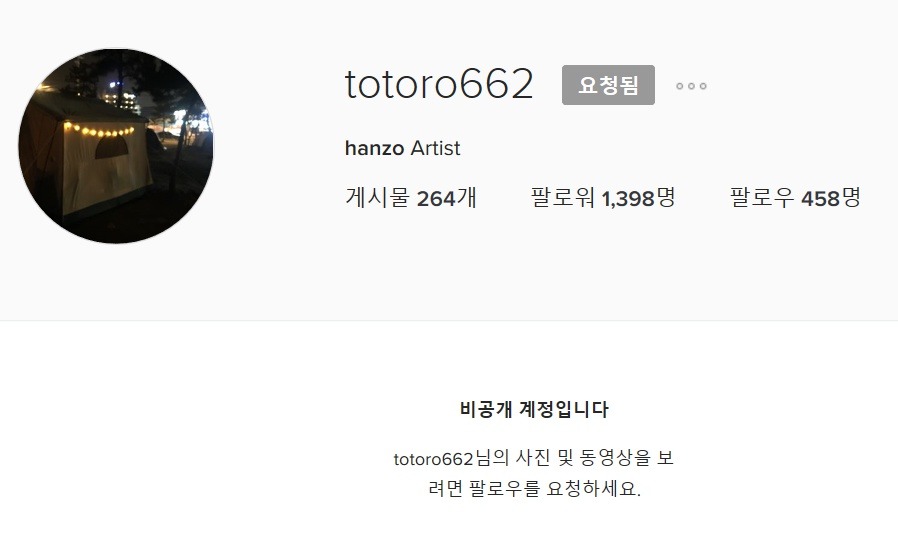The width and height of the screenshot is (898, 546).
Task: Open the circular tent profile picture
Action: [x=116, y=146]
